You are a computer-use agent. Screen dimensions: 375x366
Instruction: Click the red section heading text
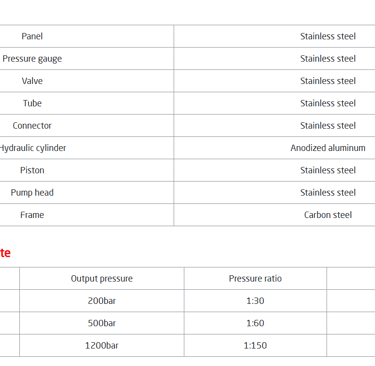5,253
